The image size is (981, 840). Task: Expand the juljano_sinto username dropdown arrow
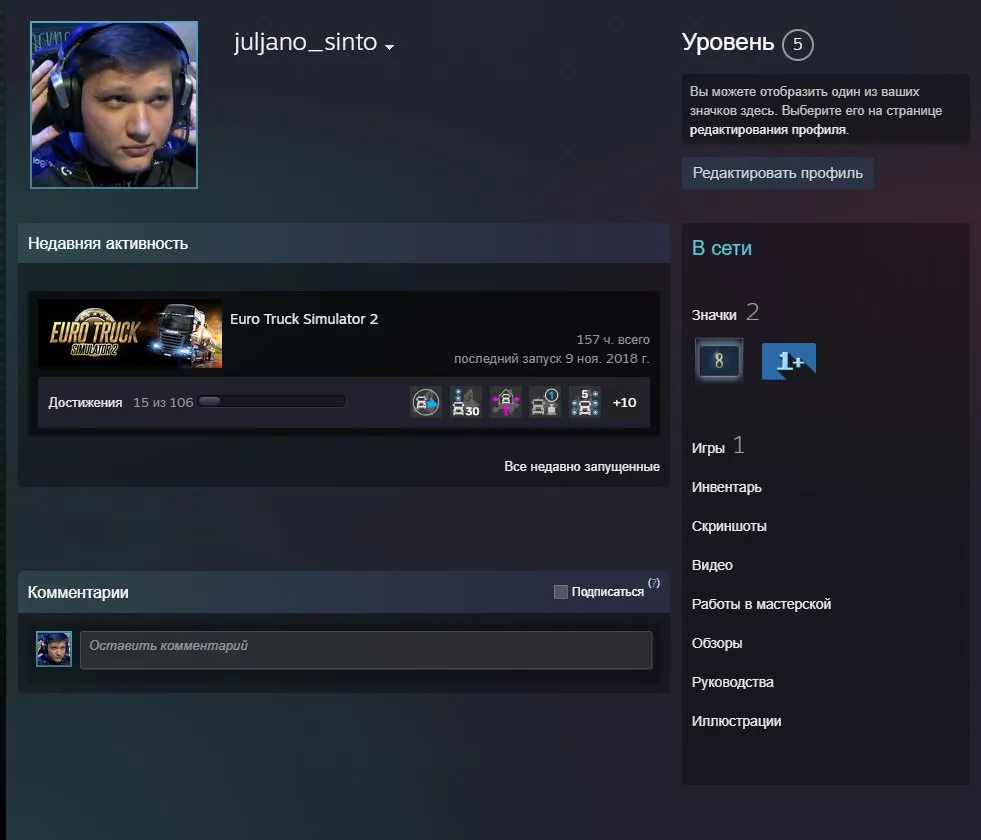tap(389, 47)
